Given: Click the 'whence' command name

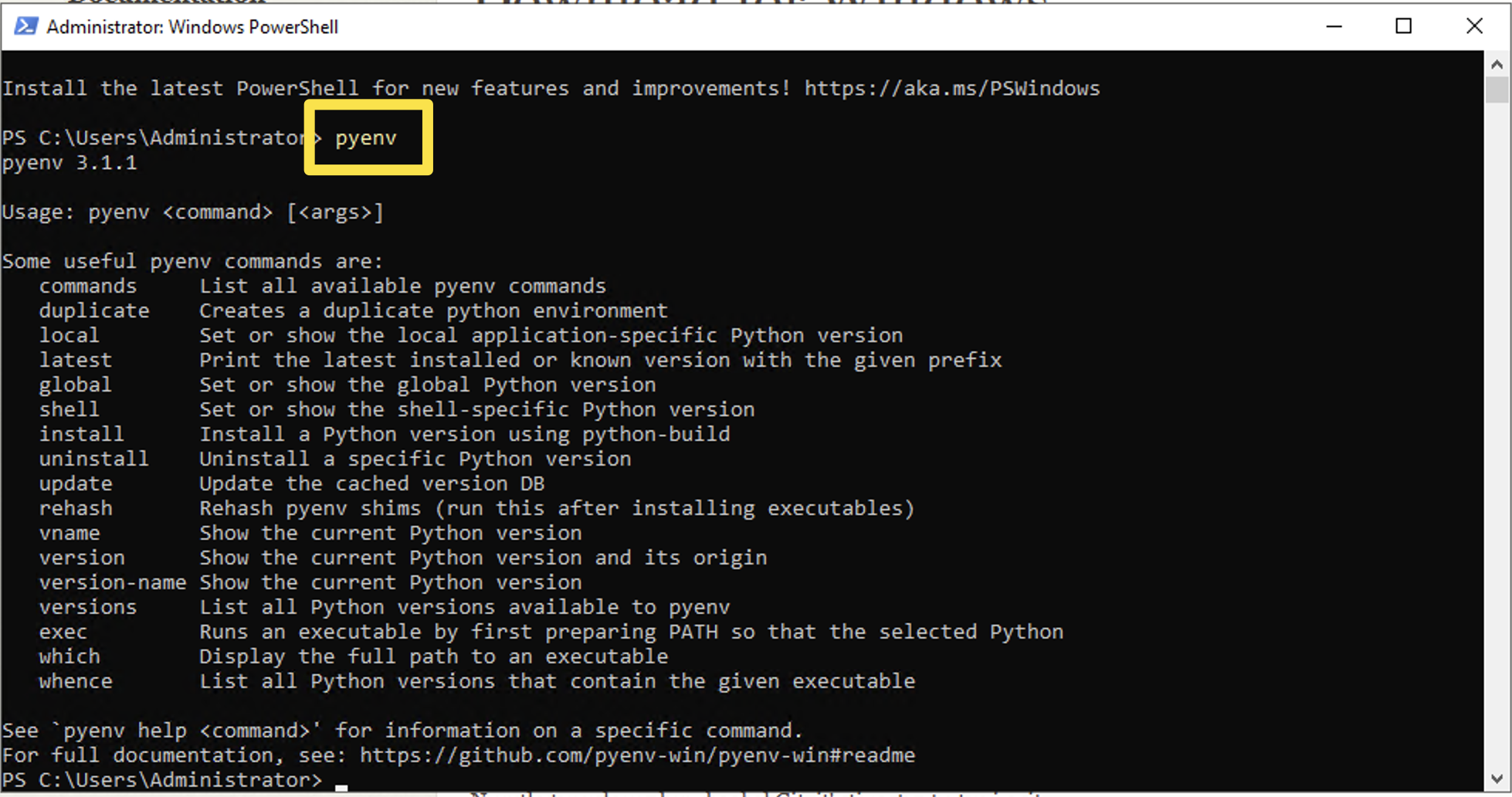Looking at the screenshot, I should [x=76, y=681].
